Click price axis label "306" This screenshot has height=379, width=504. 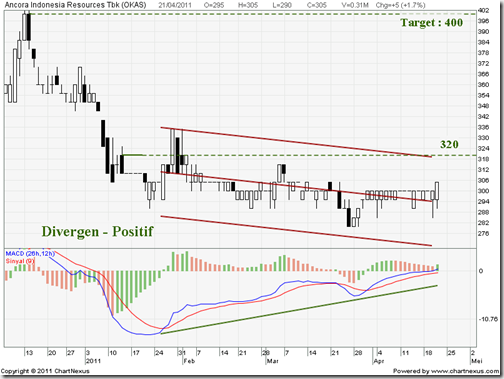coord(483,180)
